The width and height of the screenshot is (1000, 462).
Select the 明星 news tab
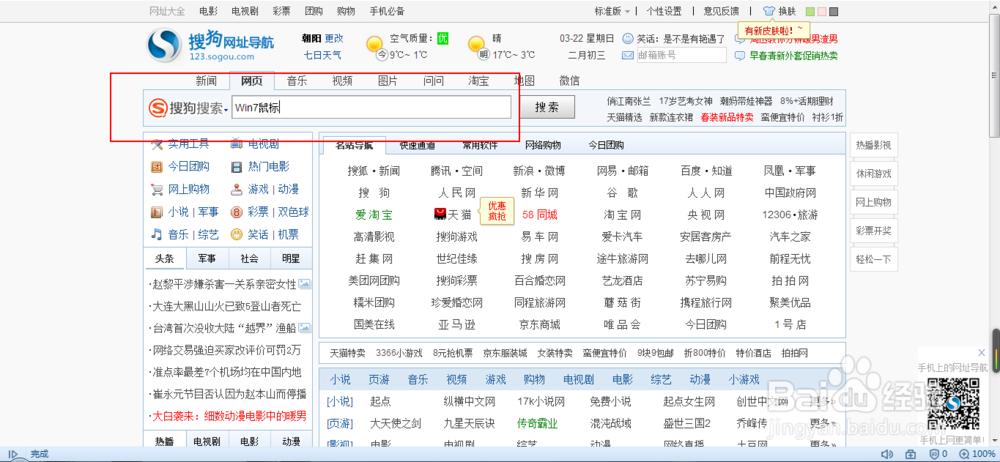pyautogui.click(x=291, y=259)
